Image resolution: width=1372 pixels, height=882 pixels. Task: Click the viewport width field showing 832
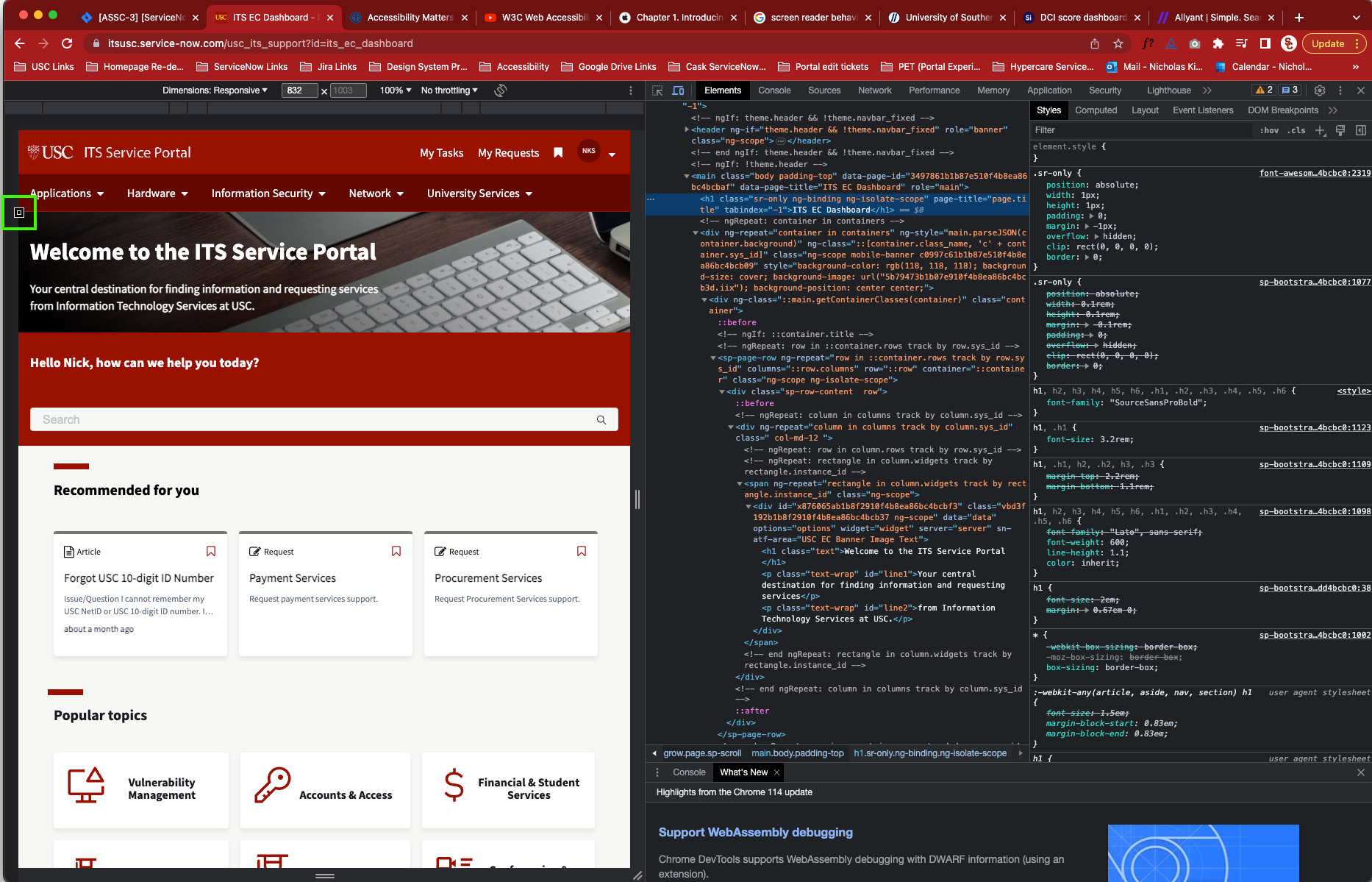coord(300,90)
